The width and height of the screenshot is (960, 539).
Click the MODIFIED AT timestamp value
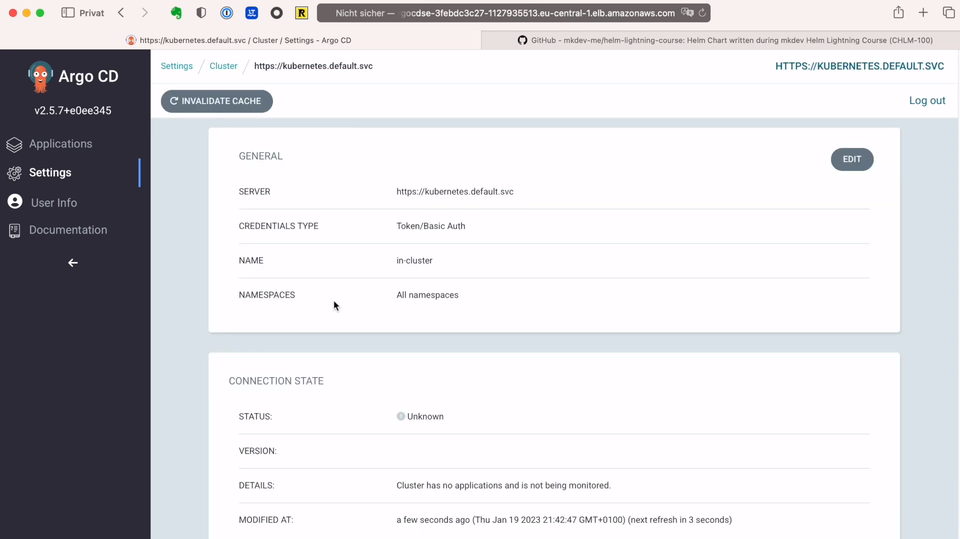pyautogui.click(x=564, y=520)
